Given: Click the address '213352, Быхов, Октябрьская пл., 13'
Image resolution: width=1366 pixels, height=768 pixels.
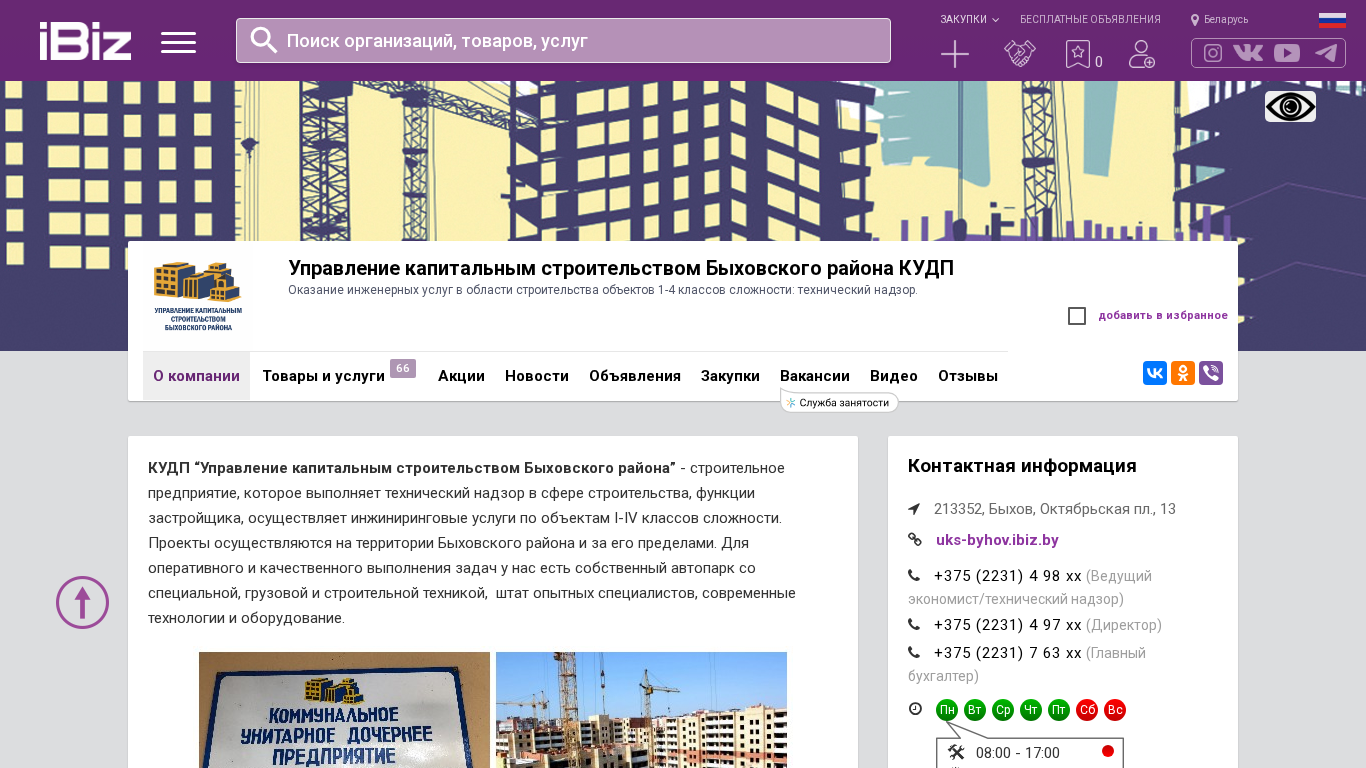Looking at the screenshot, I should pos(1055,509).
